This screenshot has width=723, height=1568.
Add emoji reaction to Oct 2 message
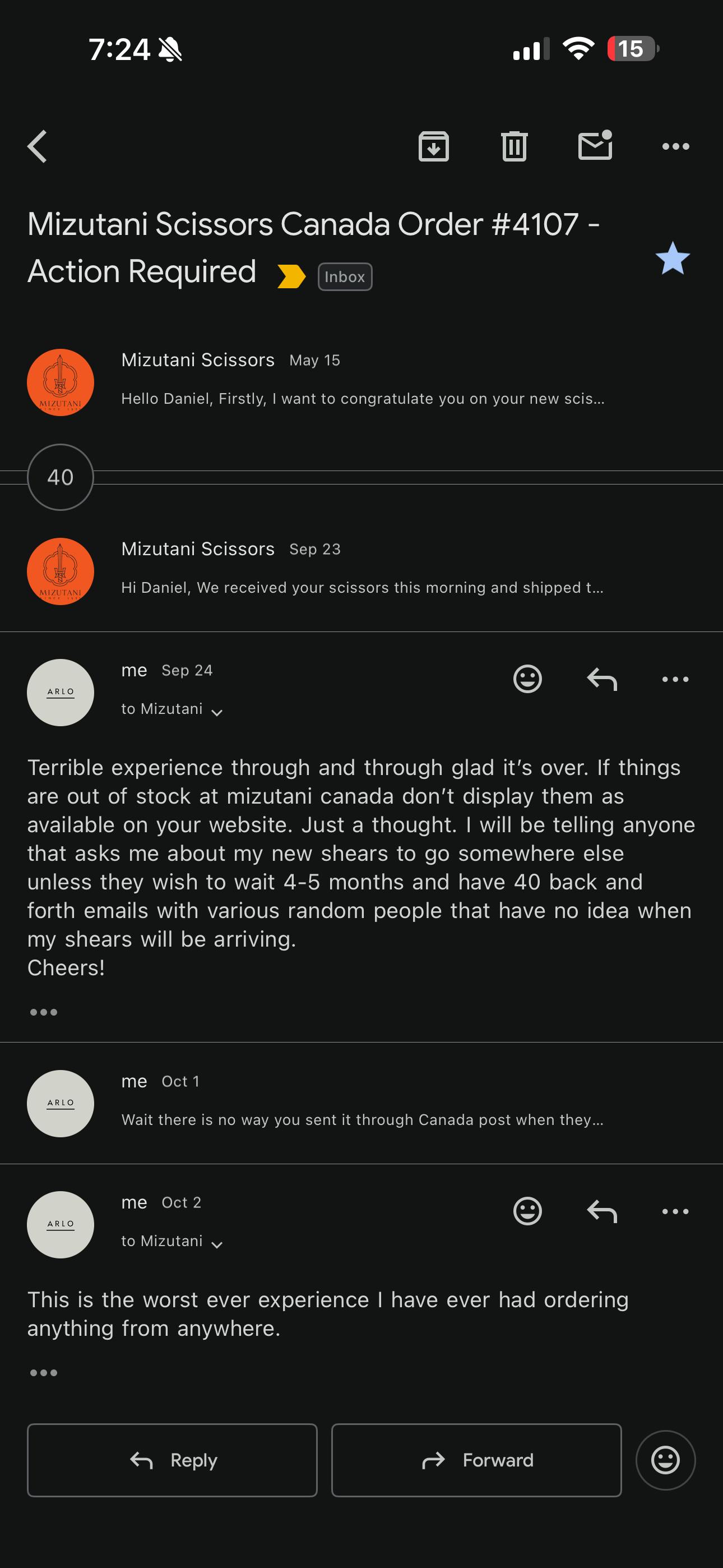point(527,1211)
